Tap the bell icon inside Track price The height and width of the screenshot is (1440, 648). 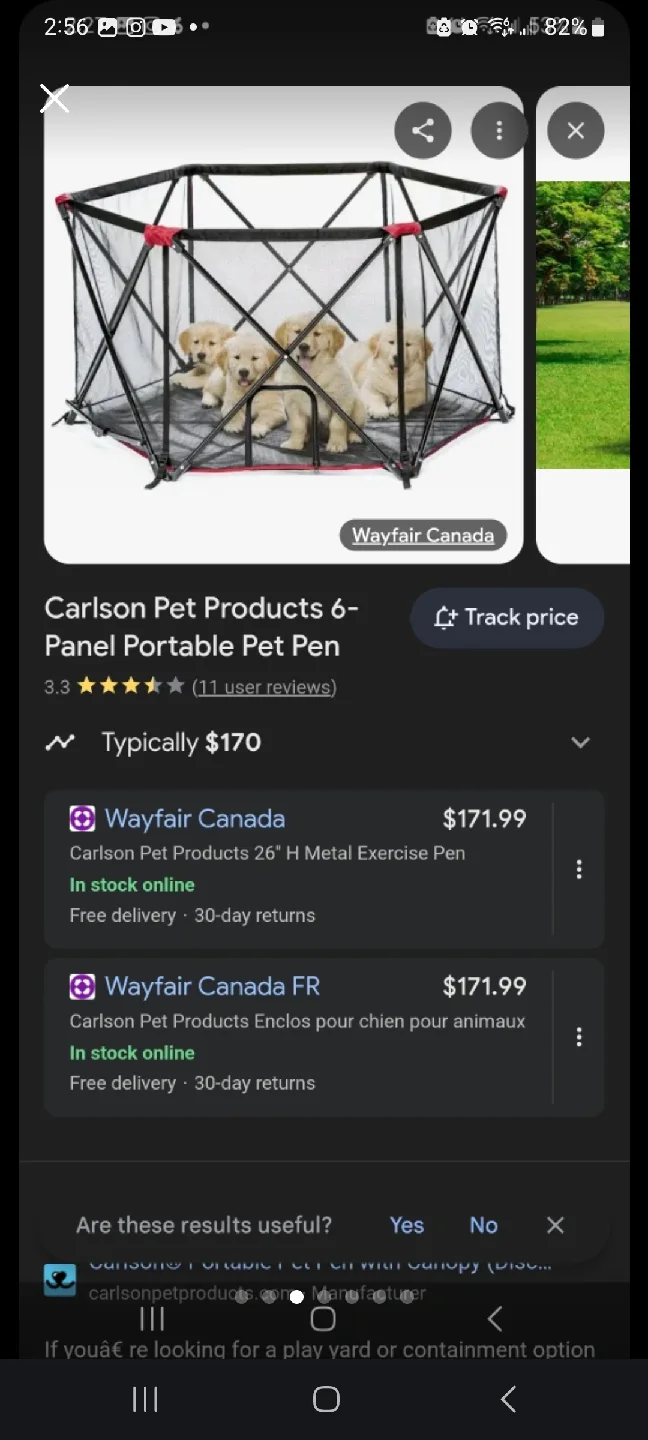click(x=444, y=617)
